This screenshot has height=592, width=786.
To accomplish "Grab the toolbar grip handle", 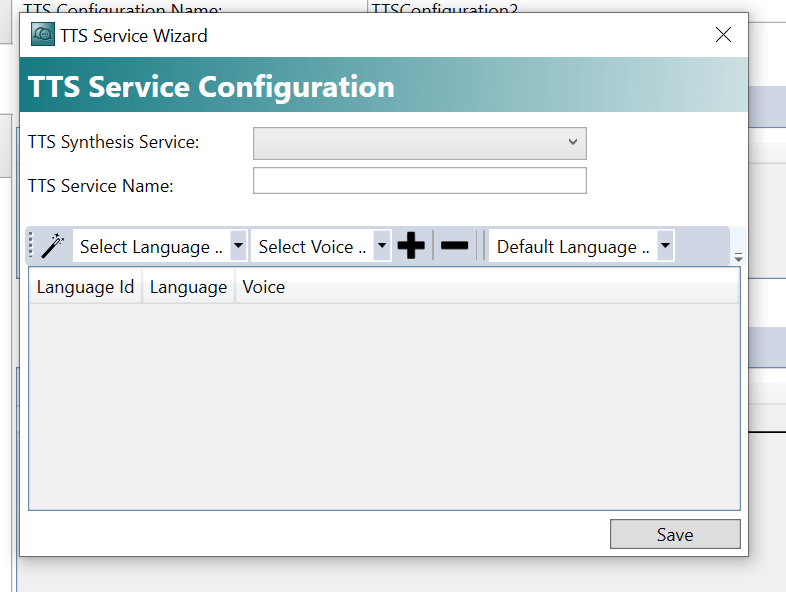I will tap(31, 246).
